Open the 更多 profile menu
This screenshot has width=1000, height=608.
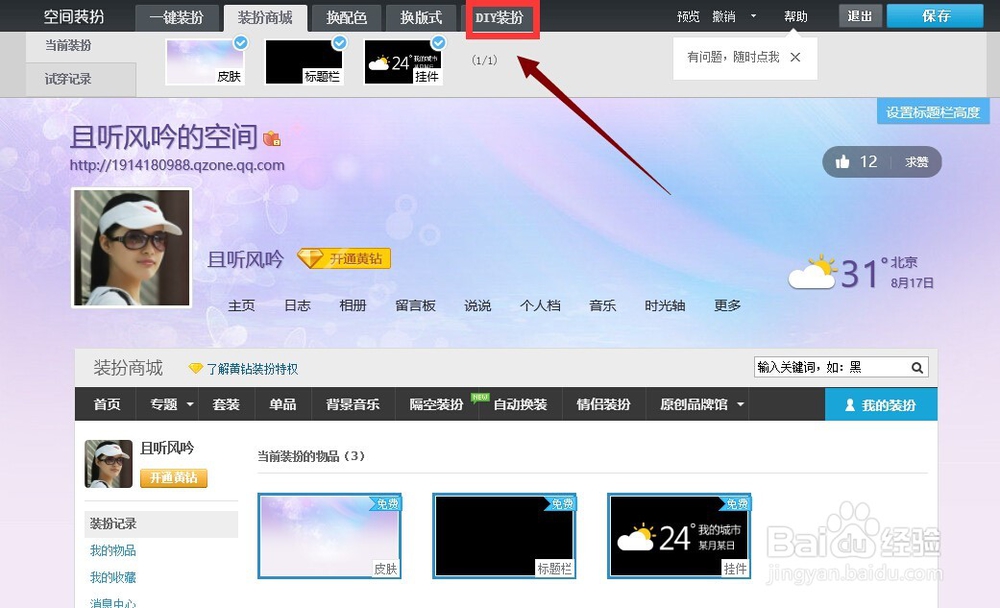coord(727,306)
